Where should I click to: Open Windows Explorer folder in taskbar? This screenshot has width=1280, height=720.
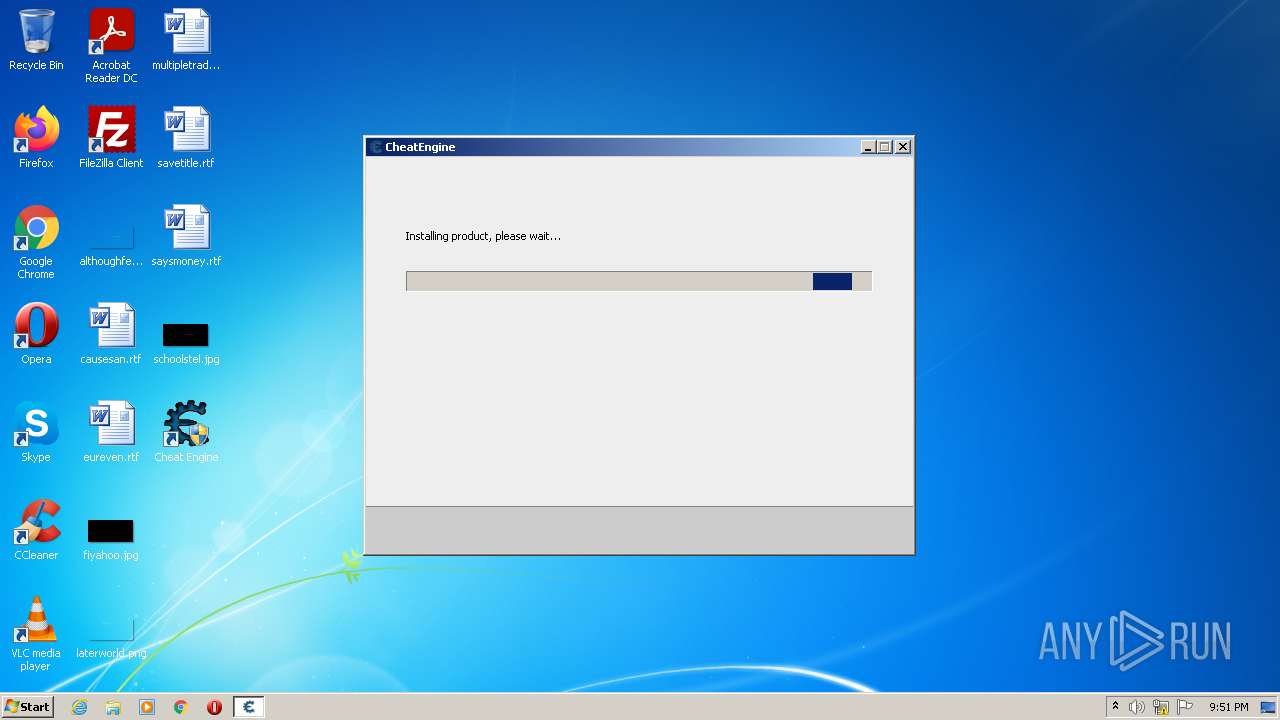pyautogui.click(x=113, y=707)
